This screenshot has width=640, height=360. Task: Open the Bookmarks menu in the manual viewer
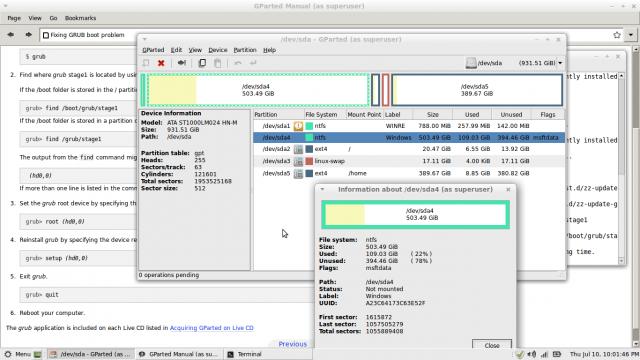[80, 18]
